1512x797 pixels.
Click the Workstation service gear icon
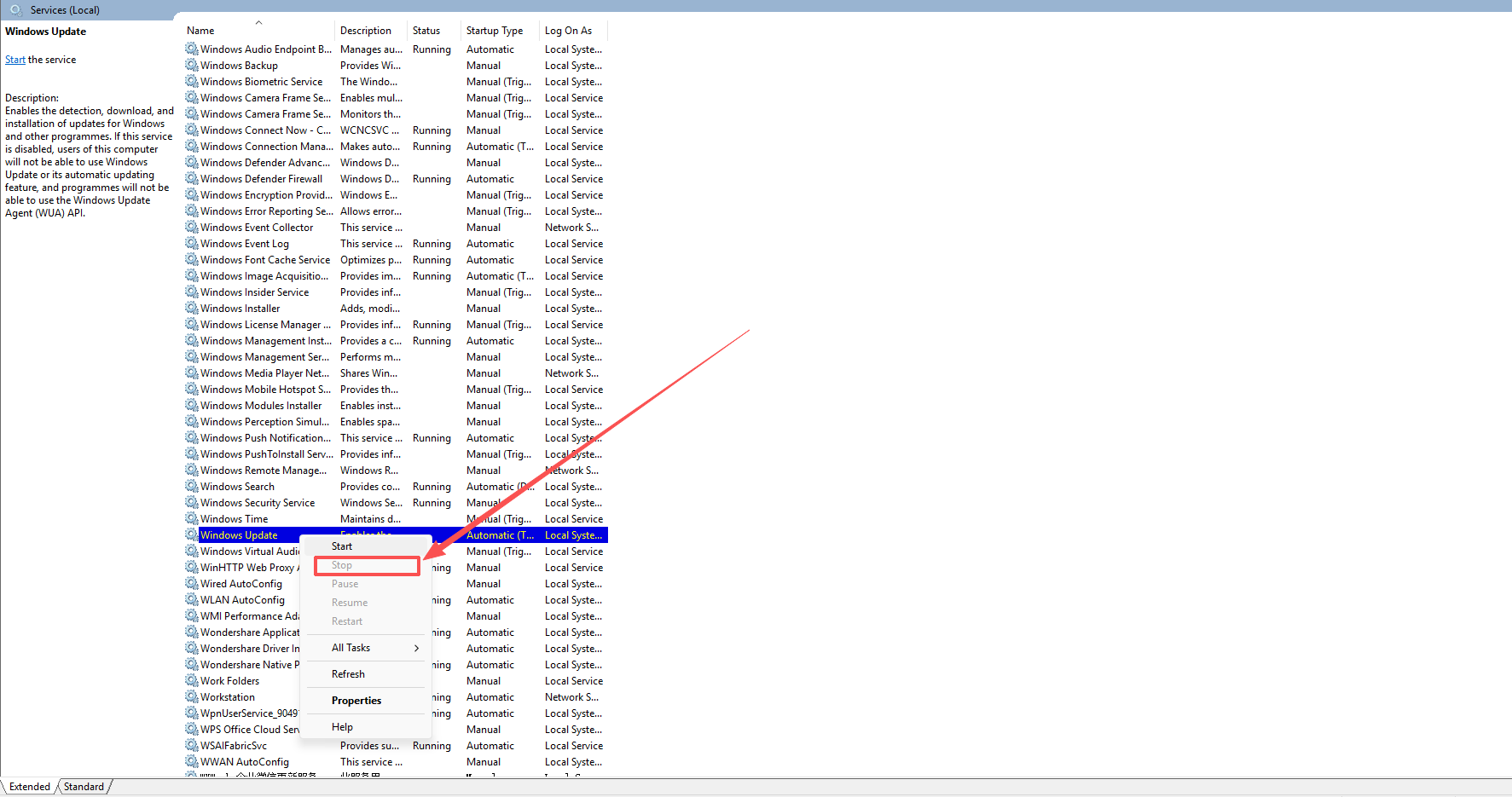(192, 697)
